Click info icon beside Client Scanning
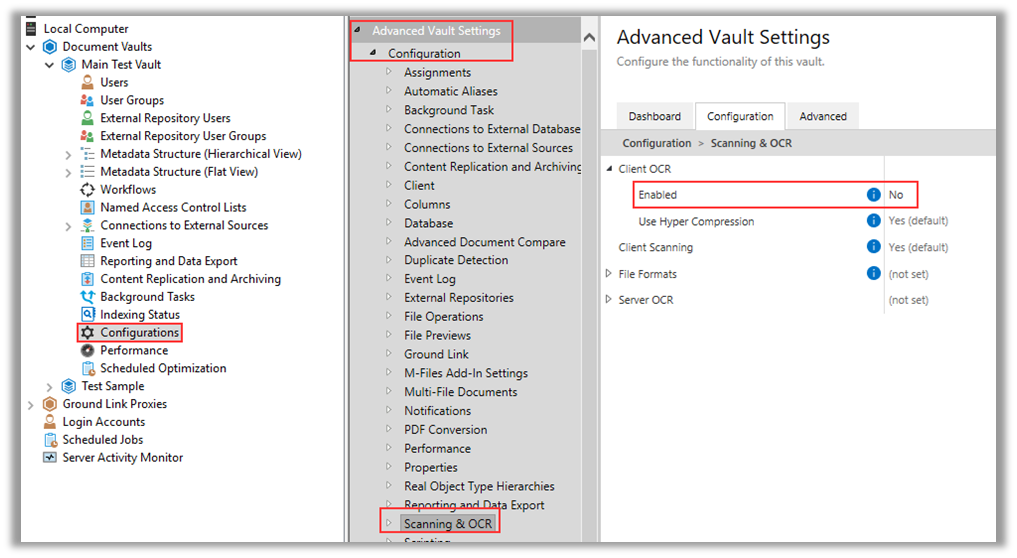 (874, 247)
